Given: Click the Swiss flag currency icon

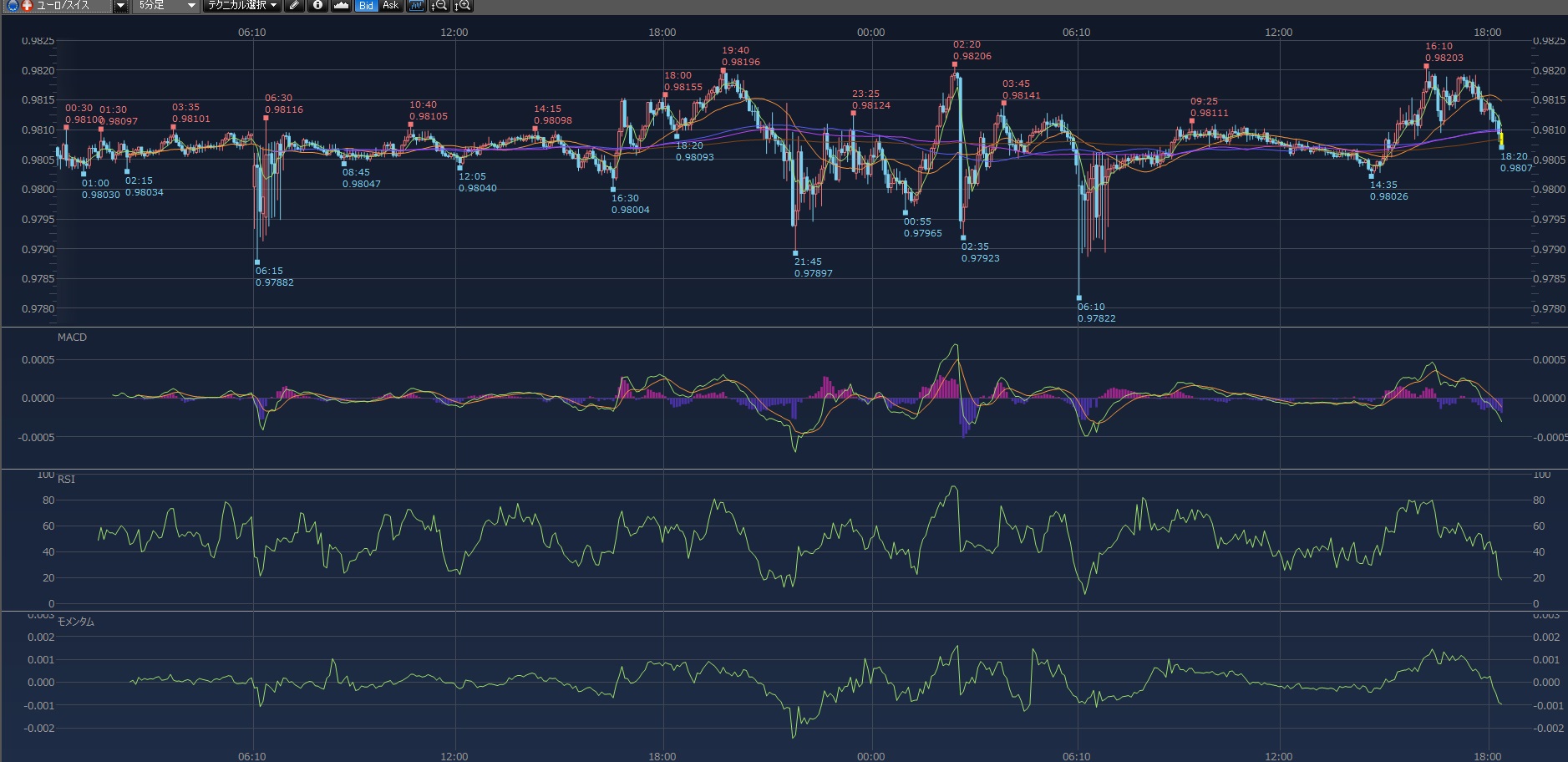Looking at the screenshot, I should click(27, 6).
